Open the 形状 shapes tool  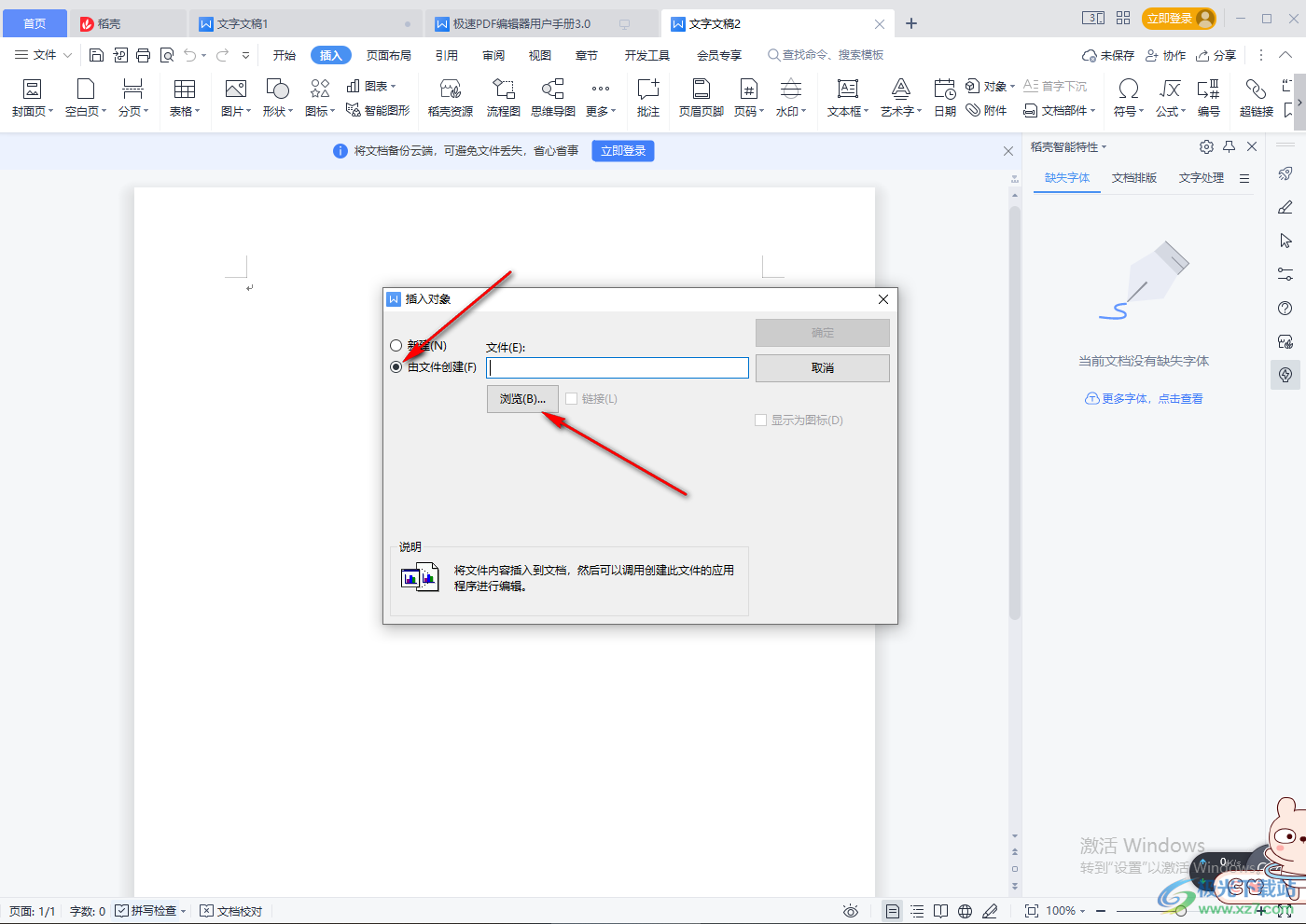click(277, 98)
